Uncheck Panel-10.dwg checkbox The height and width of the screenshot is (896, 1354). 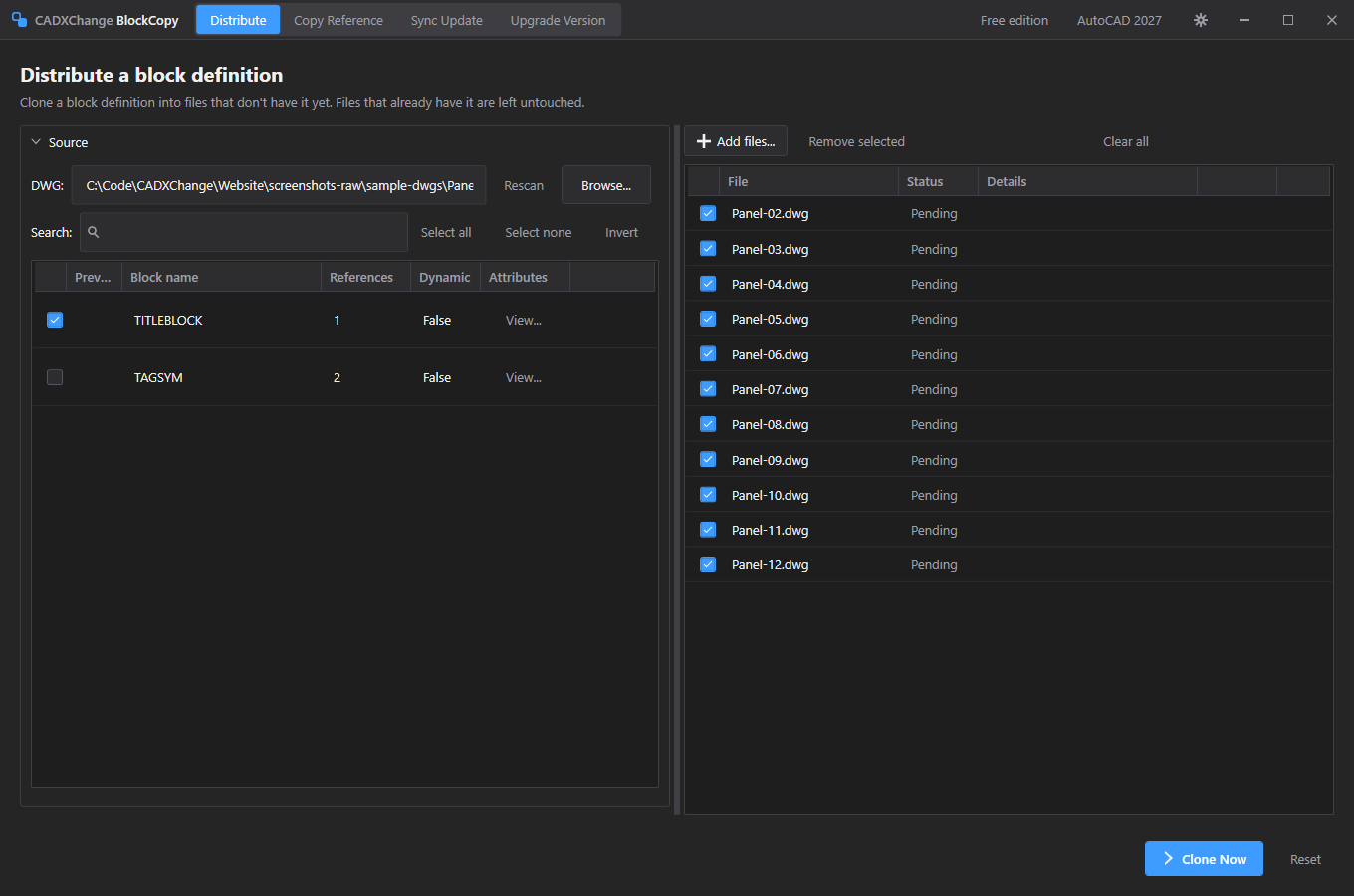click(x=708, y=495)
